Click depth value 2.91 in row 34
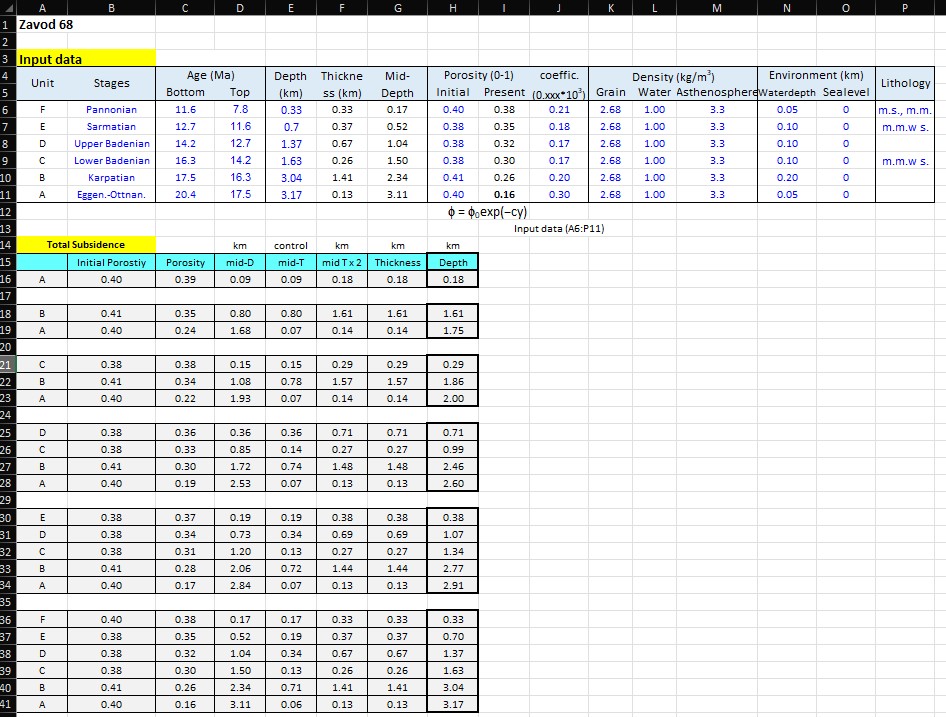This screenshot has width=946, height=717. (453, 585)
